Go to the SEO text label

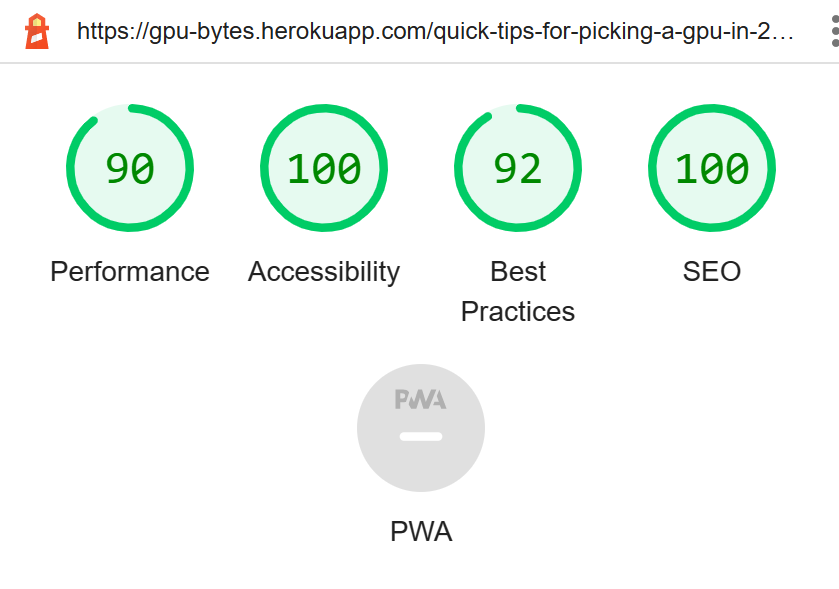[712, 272]
